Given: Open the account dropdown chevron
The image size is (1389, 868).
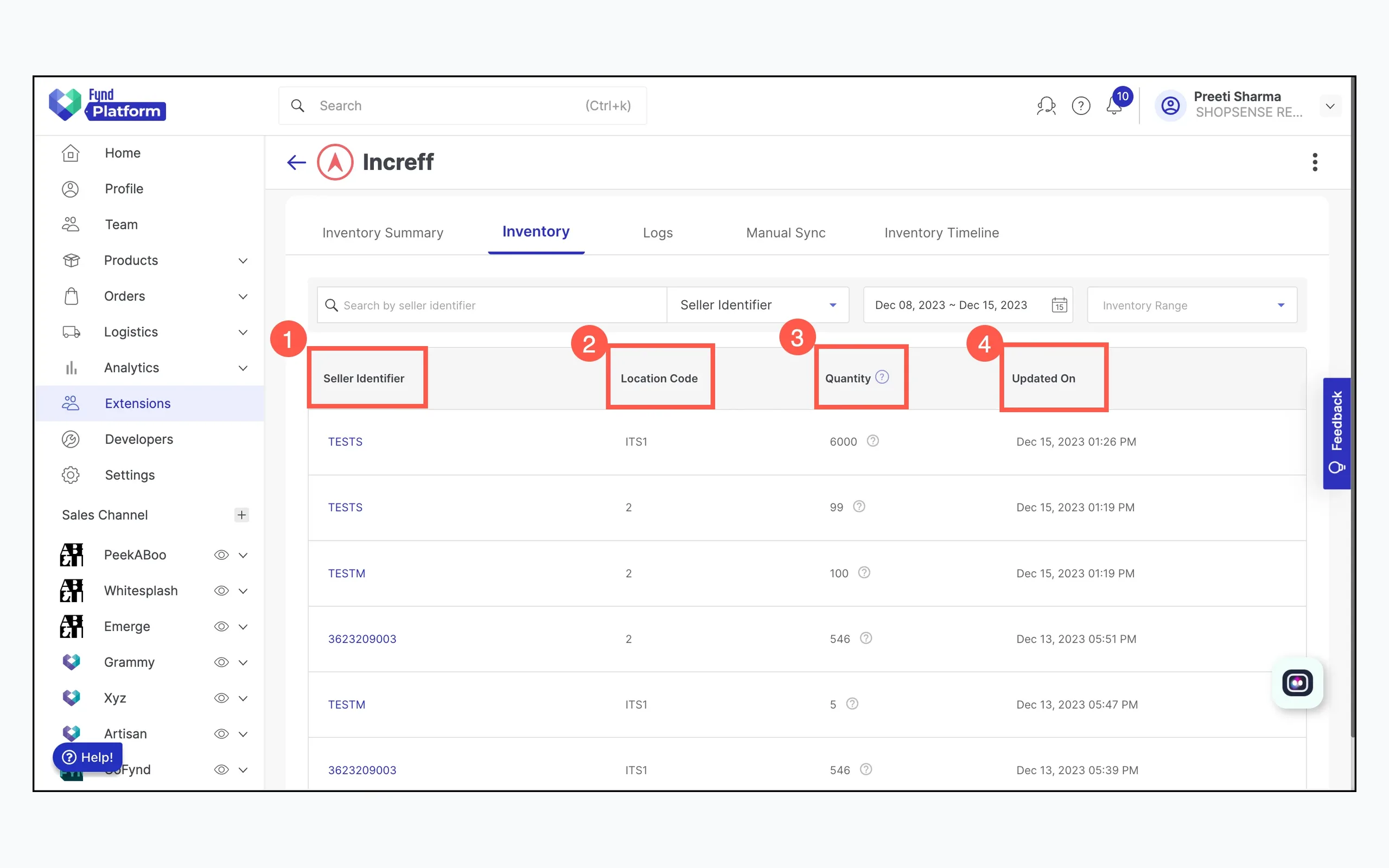Looking at the screenshot, I should tap(1330, 106).
